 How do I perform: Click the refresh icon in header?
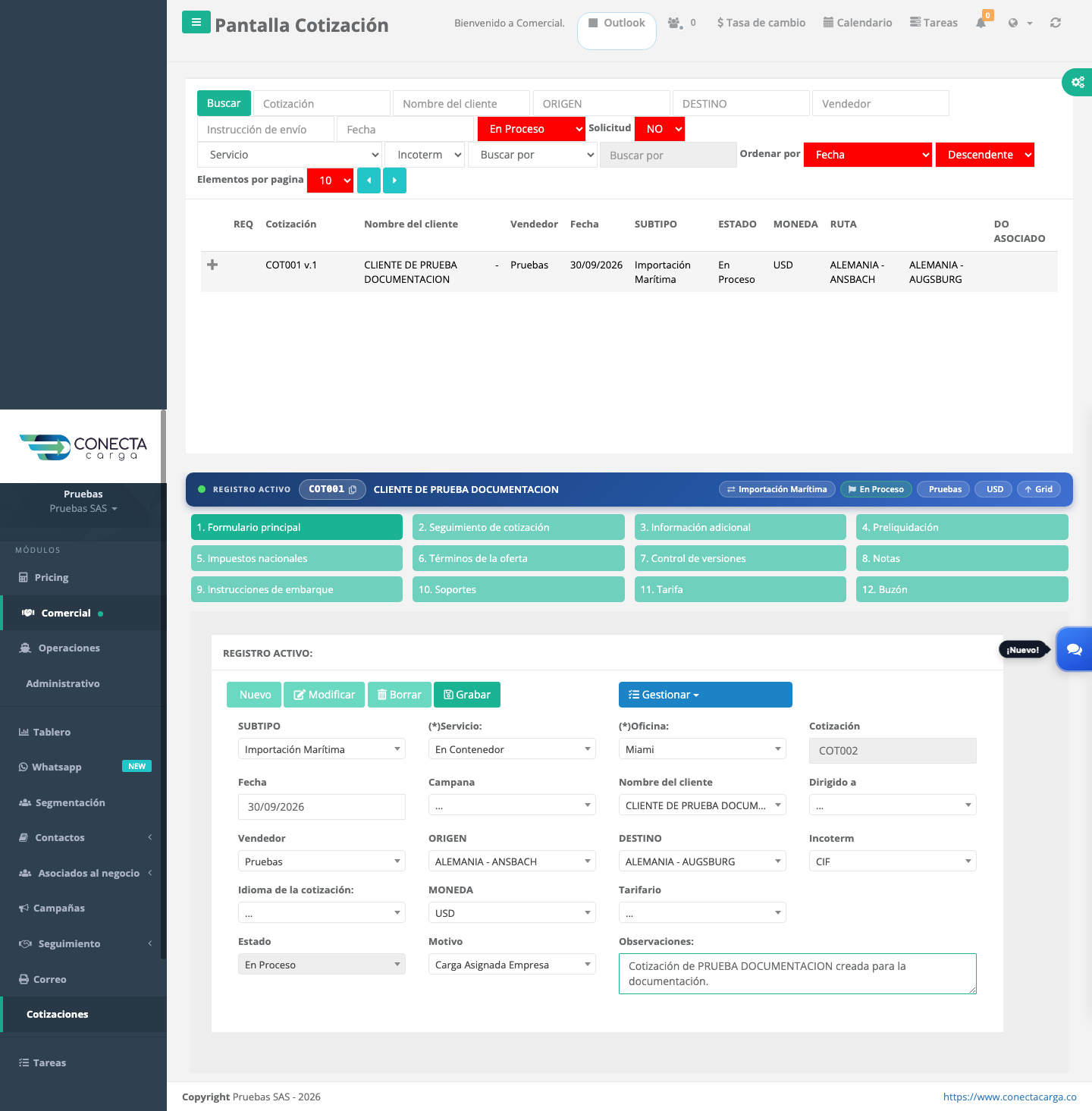tap(1056, 23)
